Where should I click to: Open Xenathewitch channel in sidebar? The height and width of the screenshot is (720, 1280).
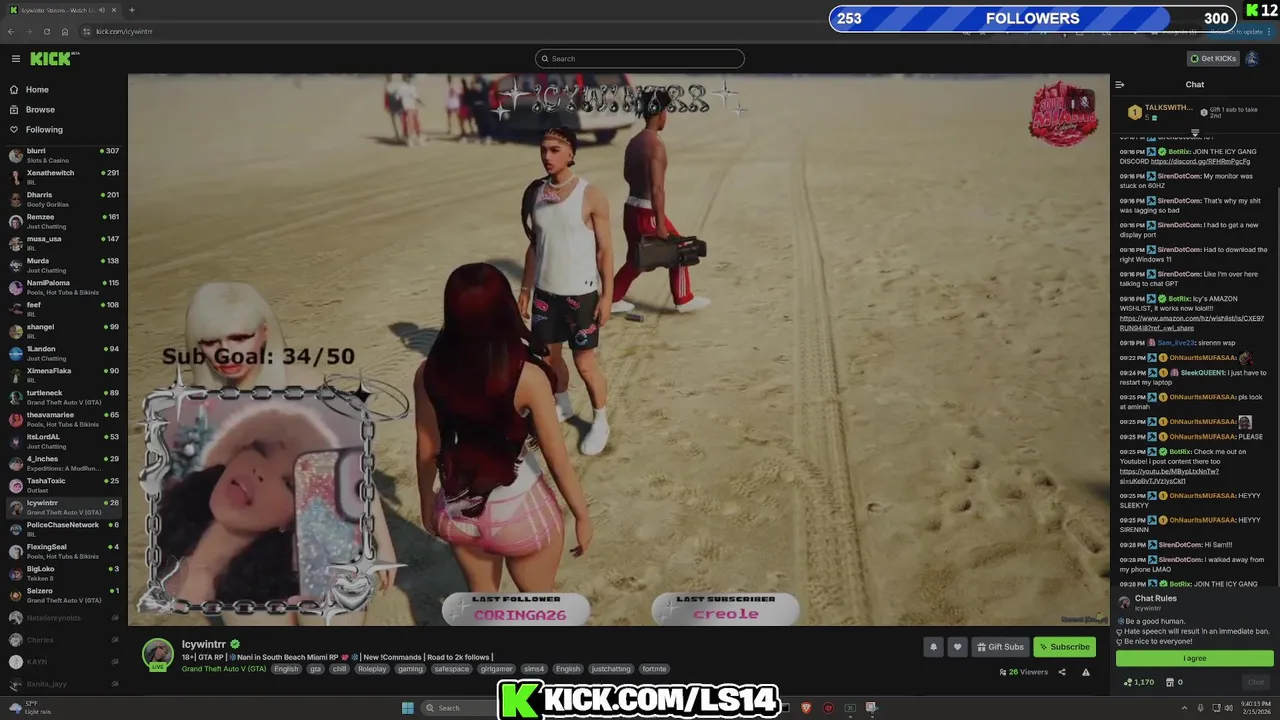point(63,177)
